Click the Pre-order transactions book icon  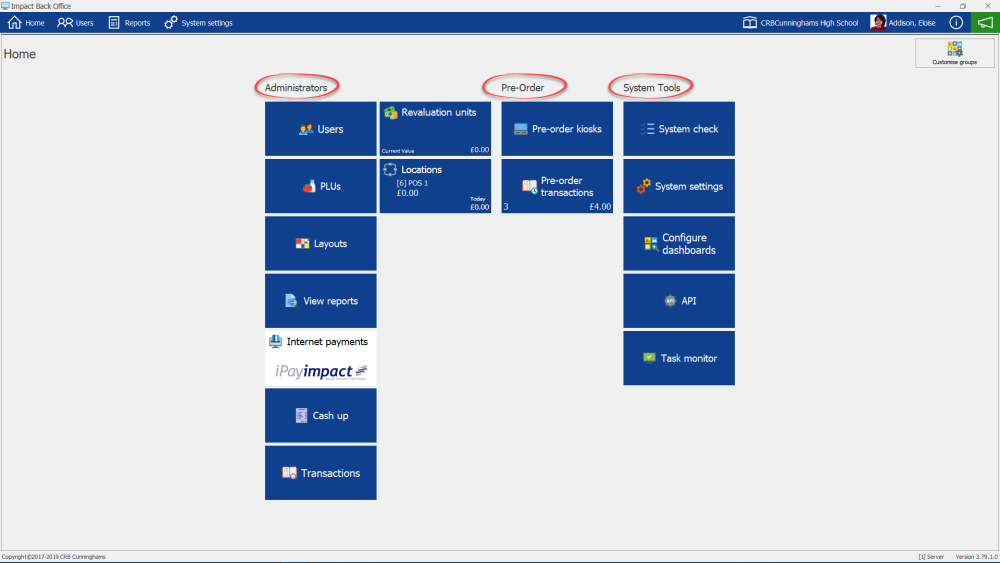pyautogui.click(x=530, y=187)
